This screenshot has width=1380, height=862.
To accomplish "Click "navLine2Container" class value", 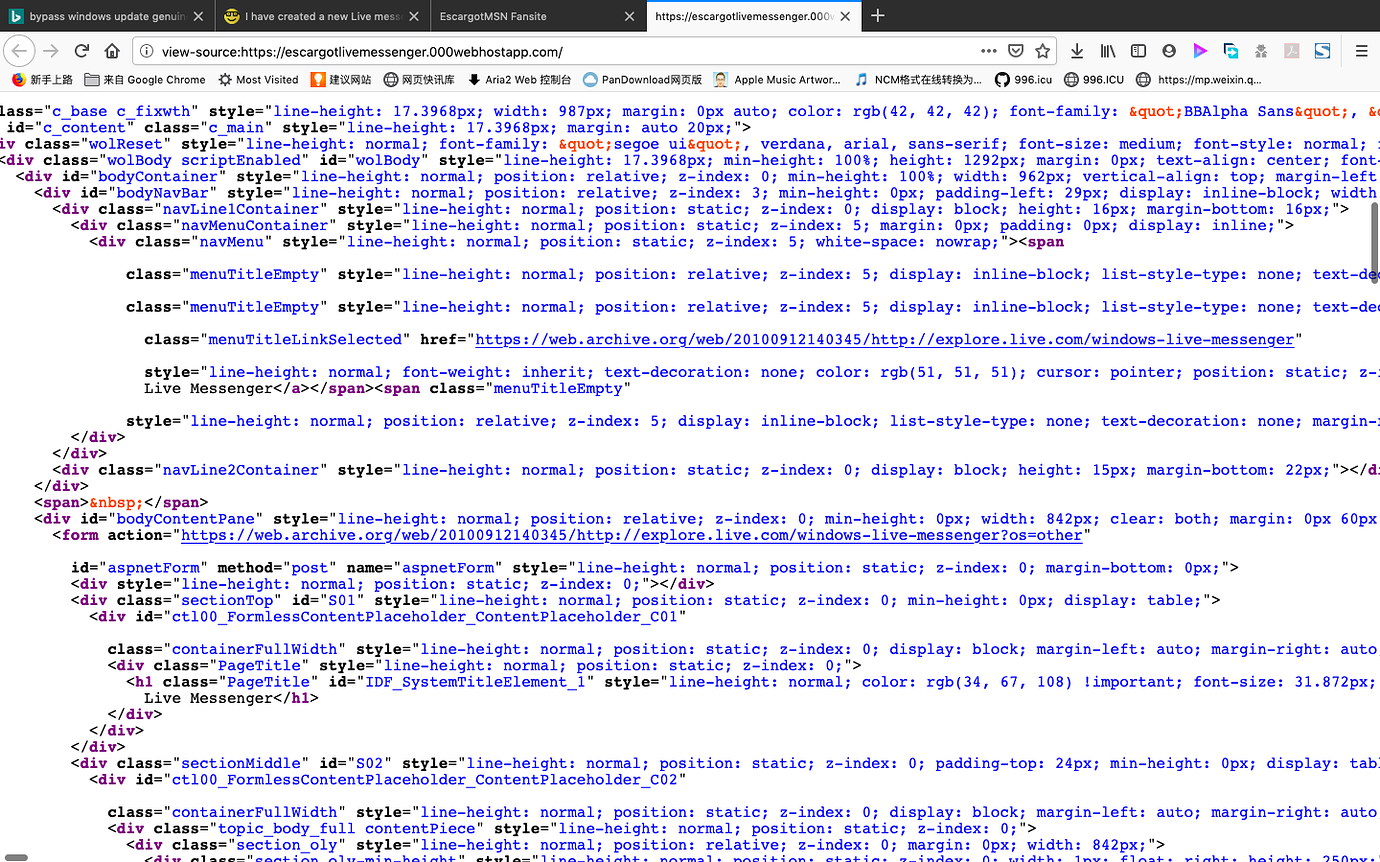I will (x=240, y=469).
